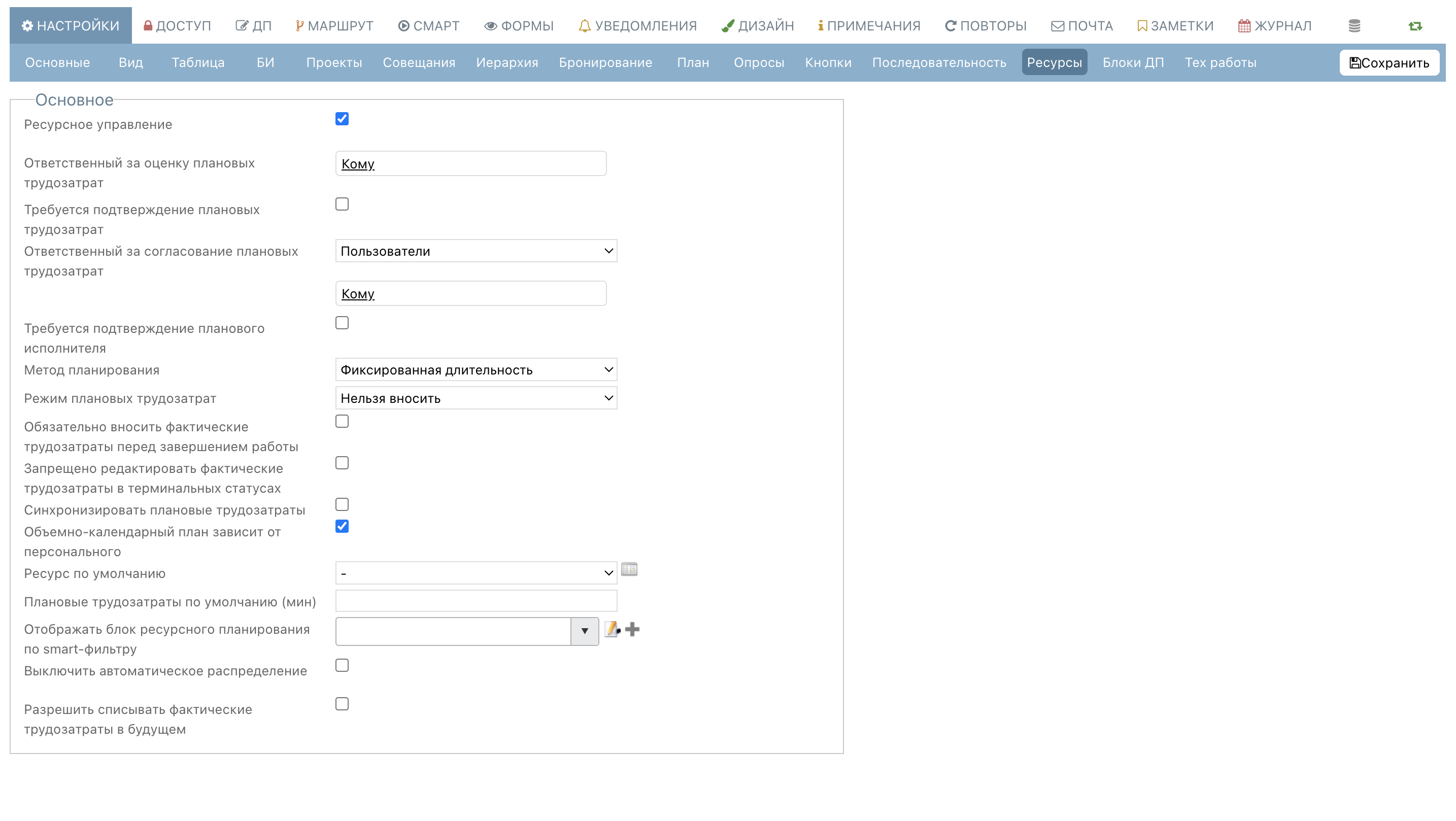Open the table icon next to default resource
Screen dimensions: 1456x821
(x=629, y=569)
